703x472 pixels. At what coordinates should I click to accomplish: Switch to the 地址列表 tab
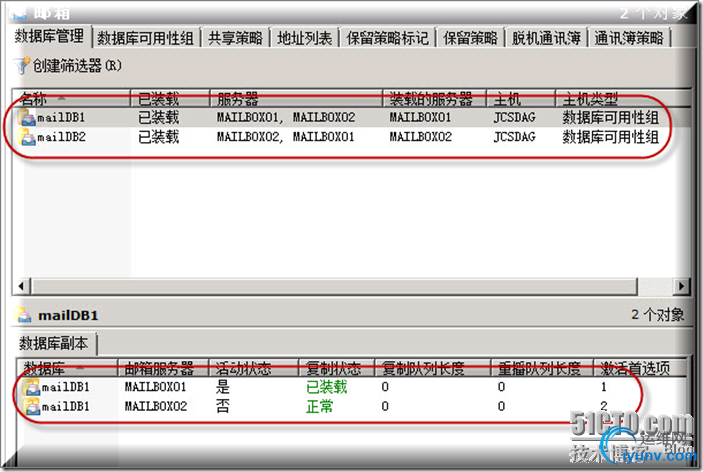click(304, 38)
